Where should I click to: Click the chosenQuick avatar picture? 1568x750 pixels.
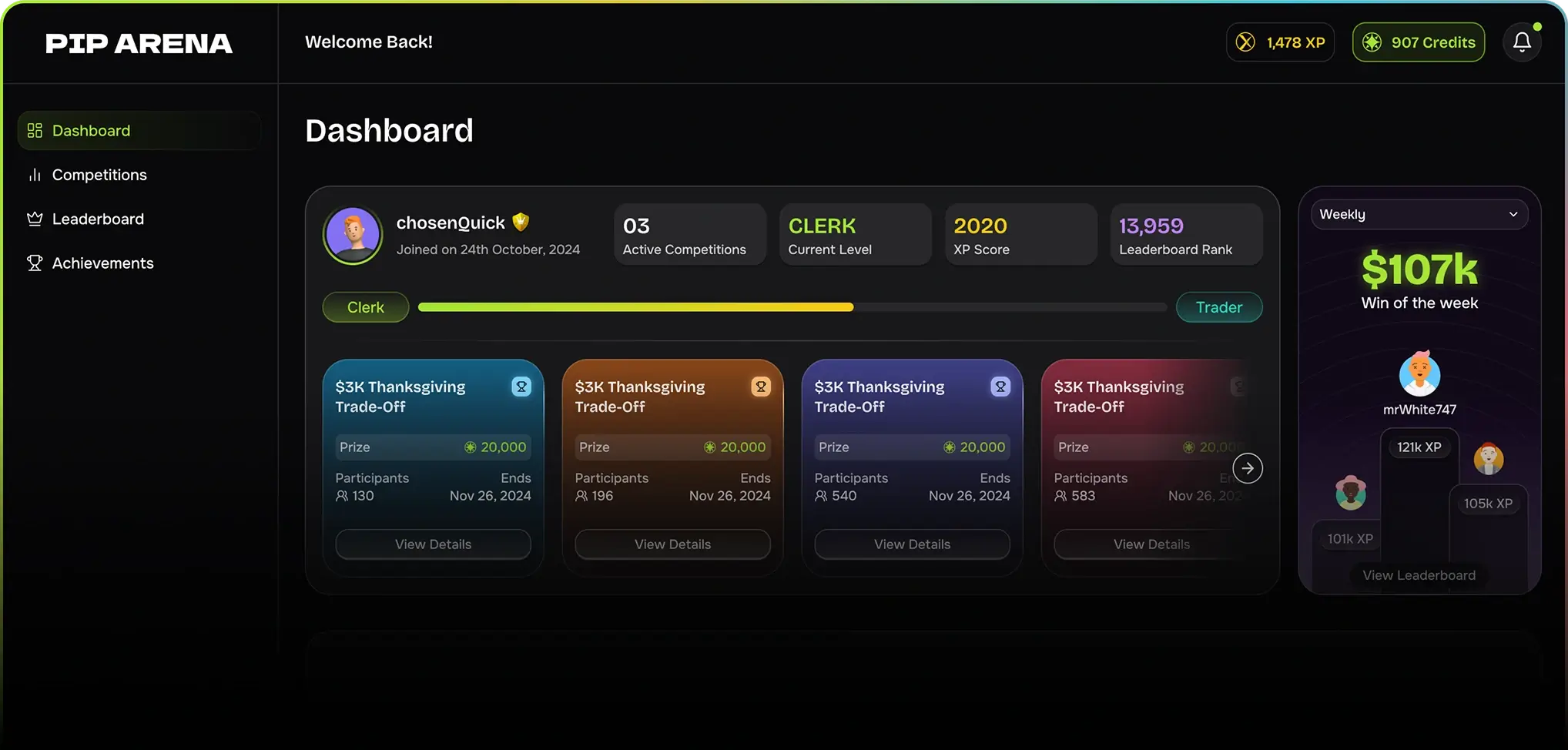point(353,234)
